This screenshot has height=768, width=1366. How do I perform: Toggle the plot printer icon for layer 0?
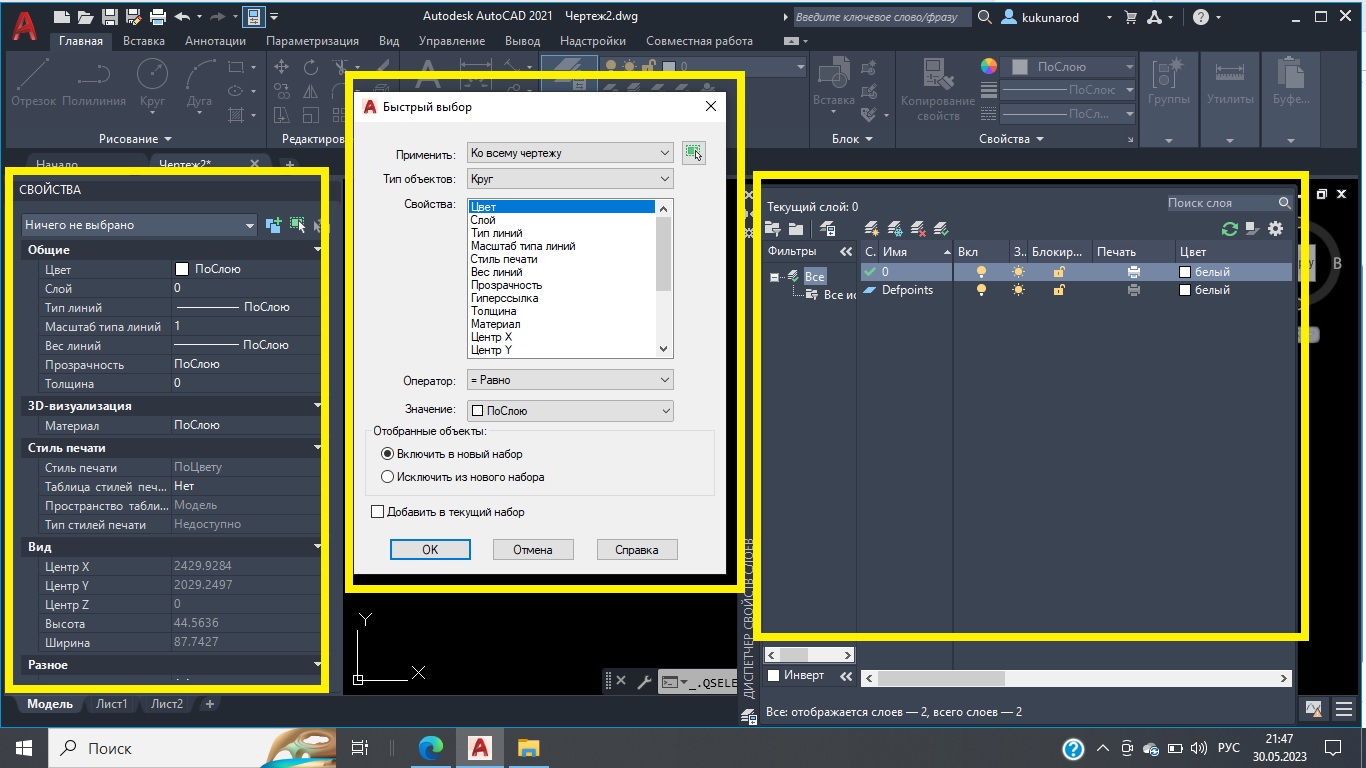[1133, 272]
